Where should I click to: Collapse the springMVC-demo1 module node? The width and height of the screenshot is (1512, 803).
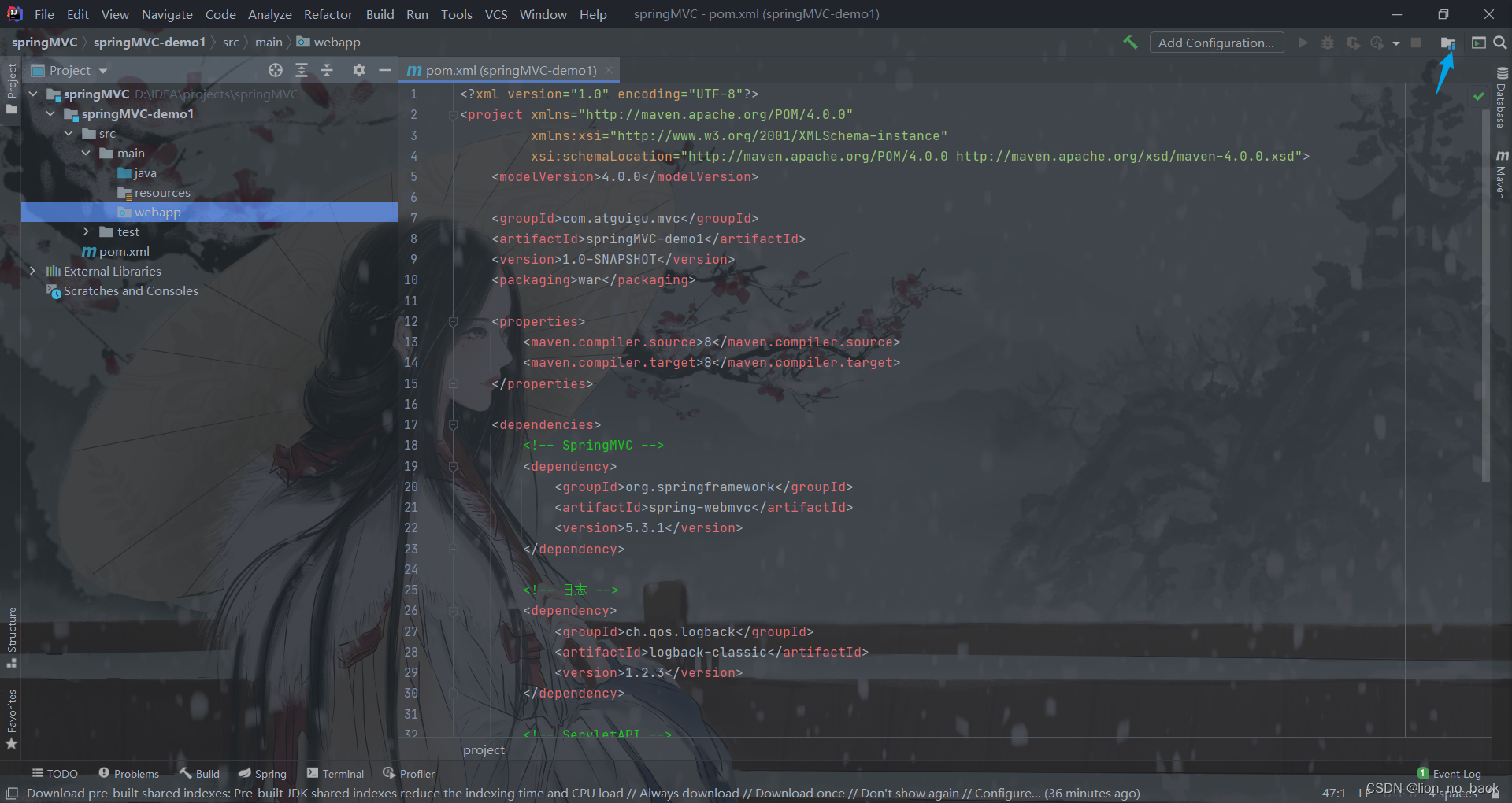(x=50, y=113)
